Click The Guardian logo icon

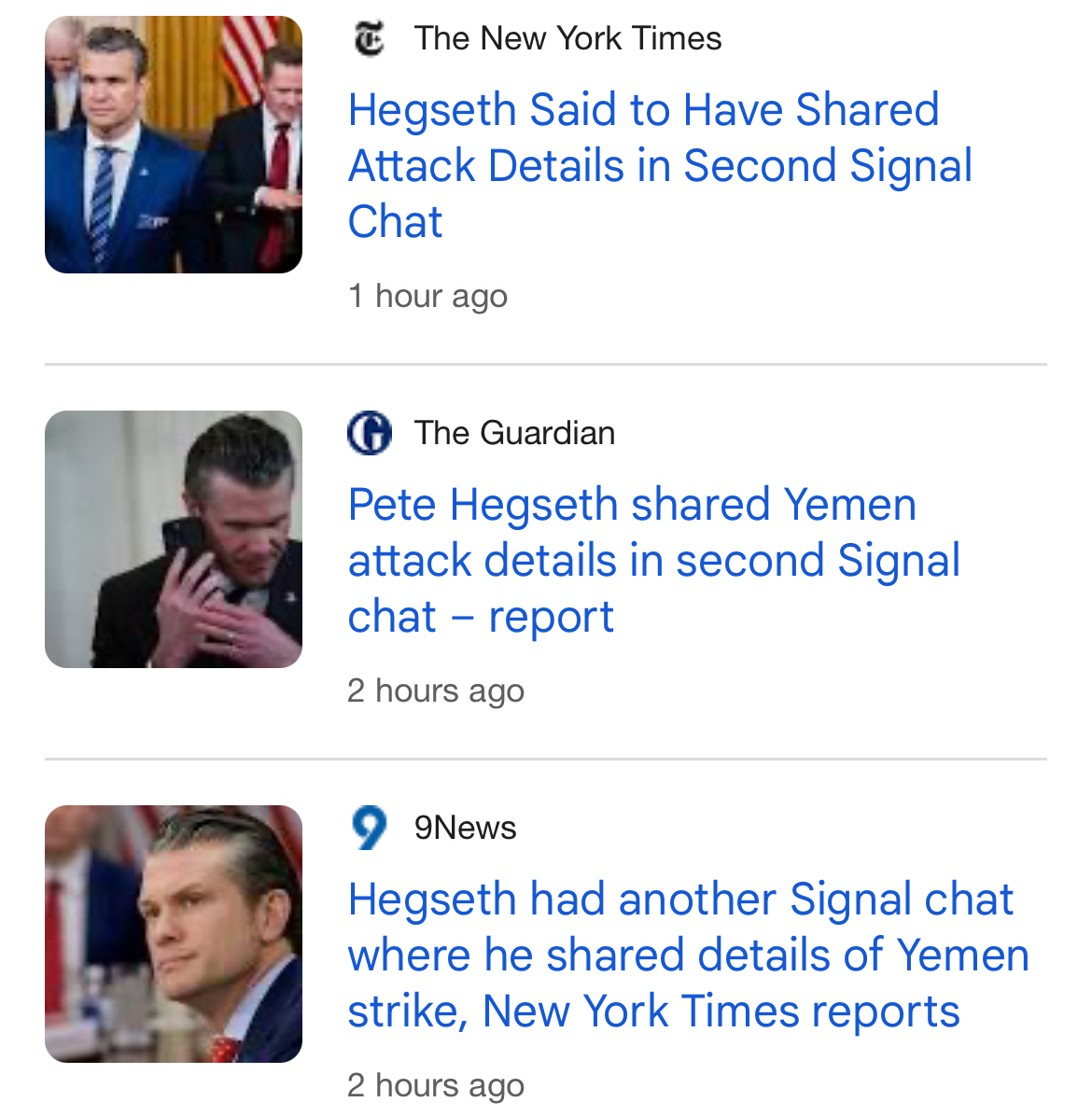[369, 434]
